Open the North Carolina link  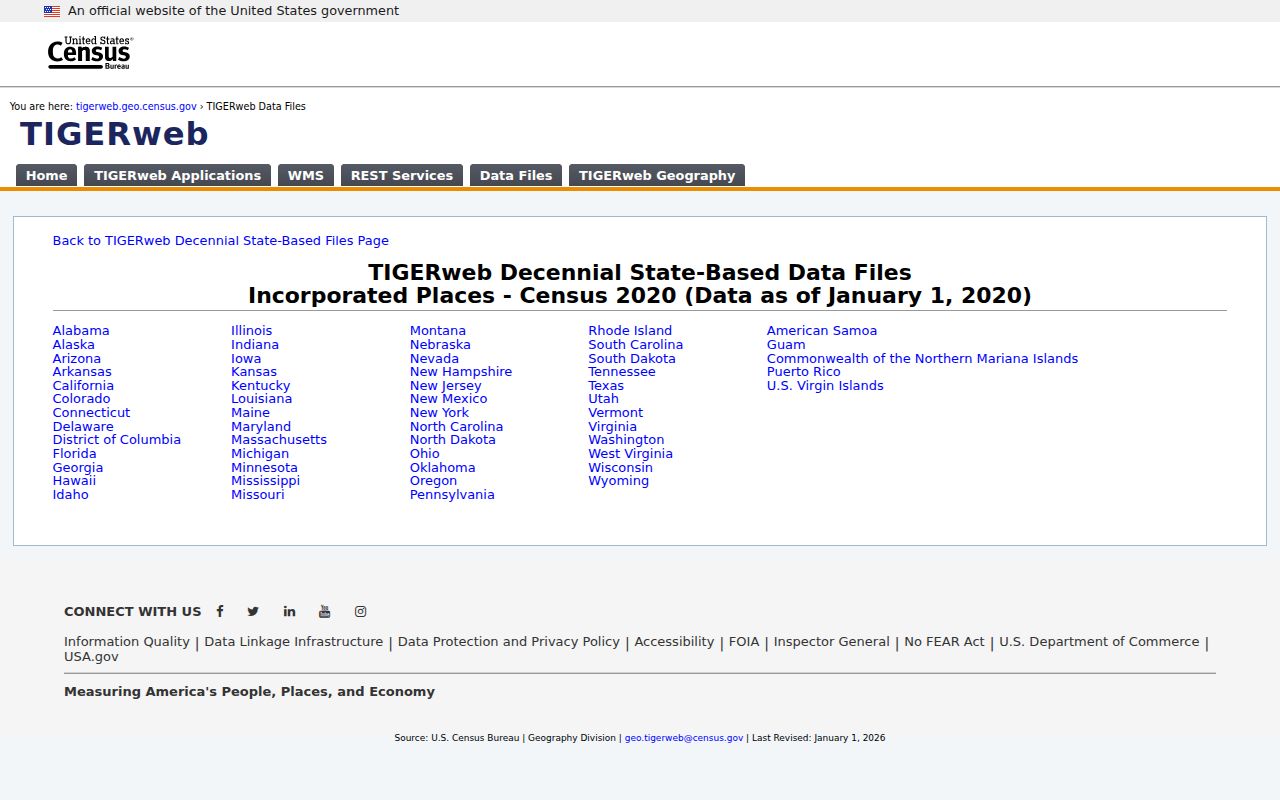[457, 427]
